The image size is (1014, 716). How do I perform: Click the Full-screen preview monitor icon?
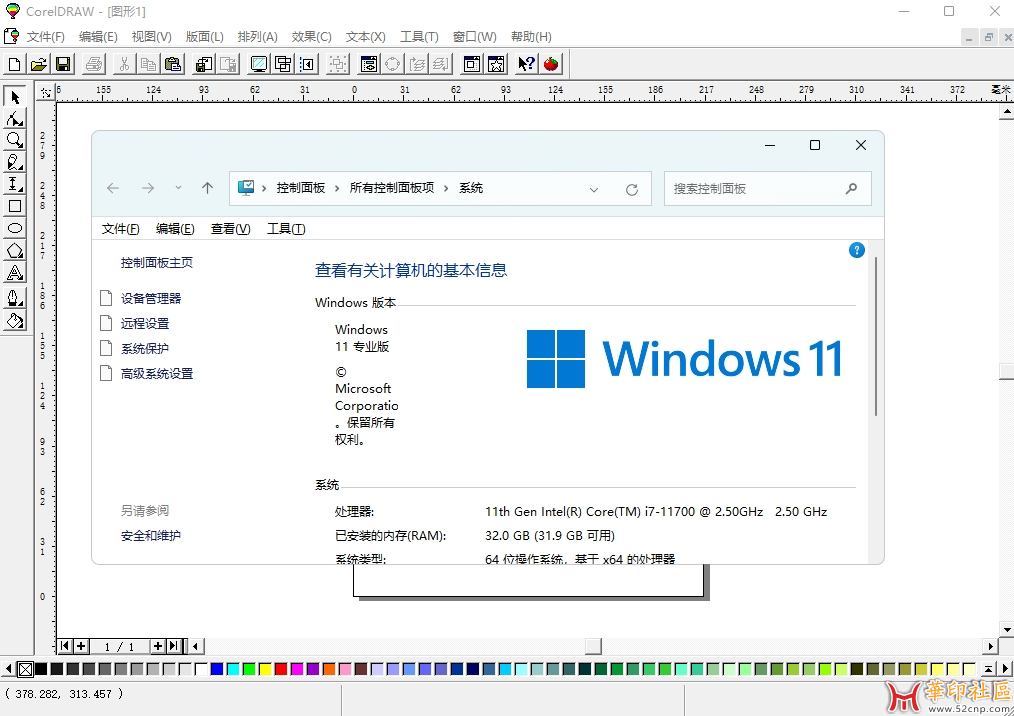(x=259, y=64)
